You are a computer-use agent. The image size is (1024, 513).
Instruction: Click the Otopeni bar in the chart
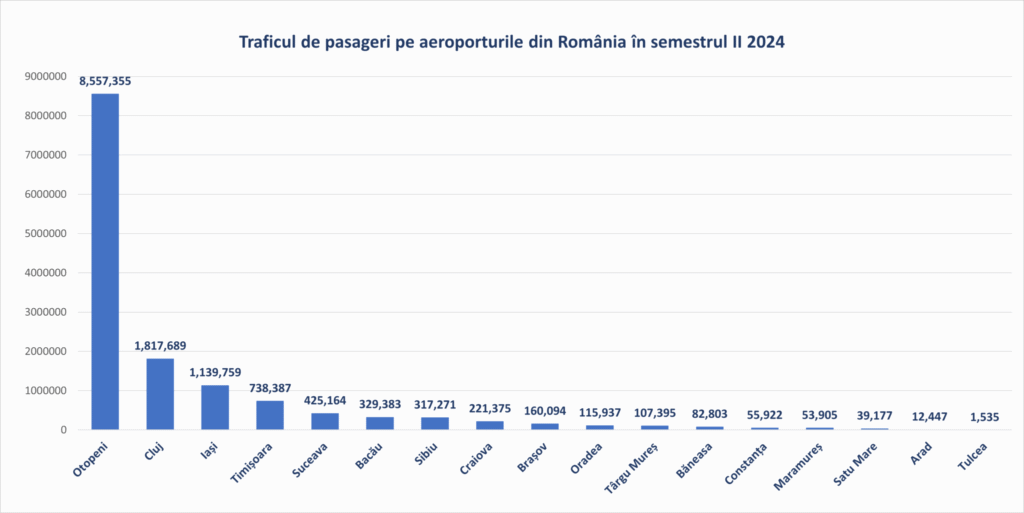(105, 262)
